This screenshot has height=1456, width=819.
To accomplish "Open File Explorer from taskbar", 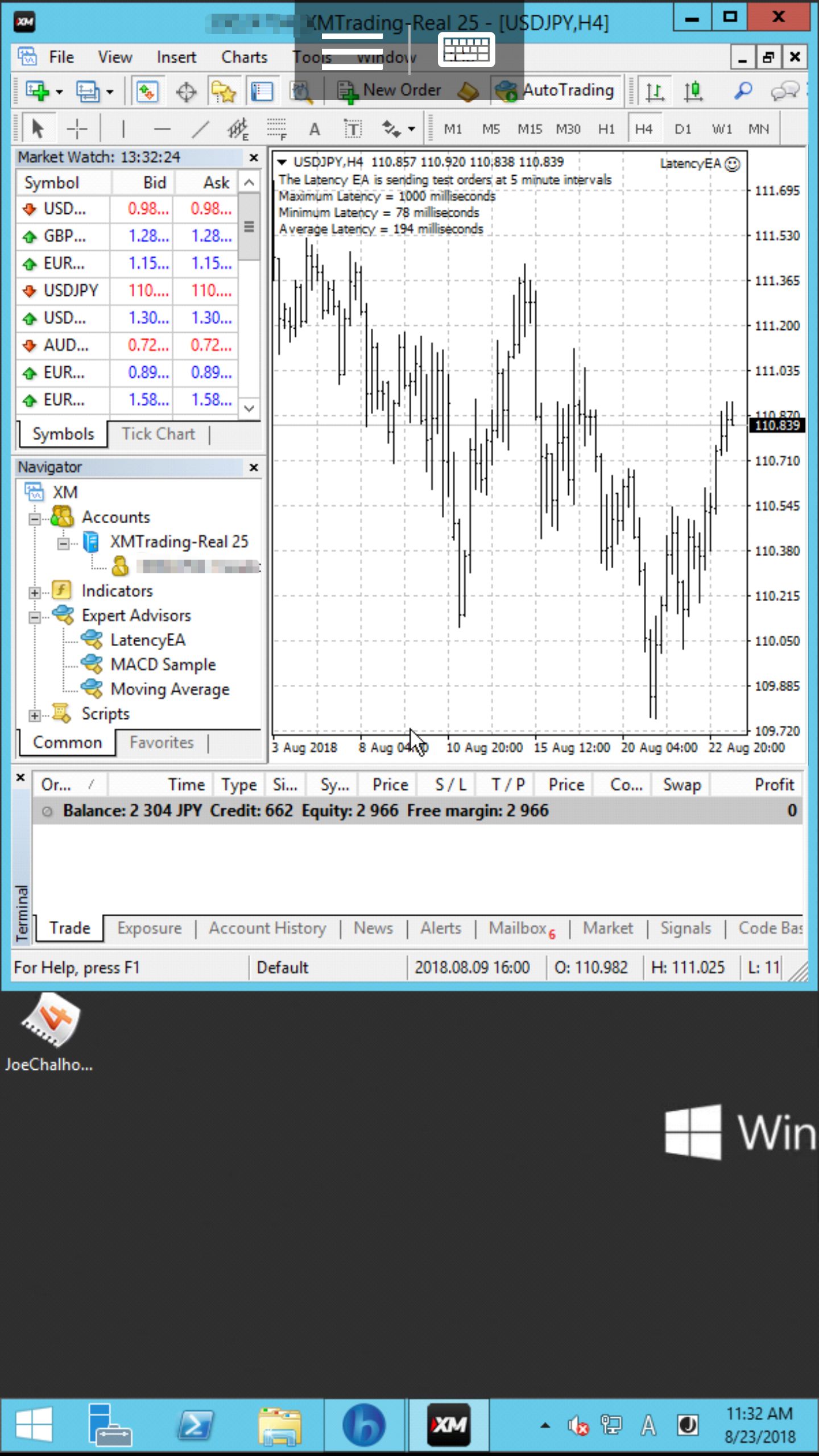I will tap(279, 1425).
